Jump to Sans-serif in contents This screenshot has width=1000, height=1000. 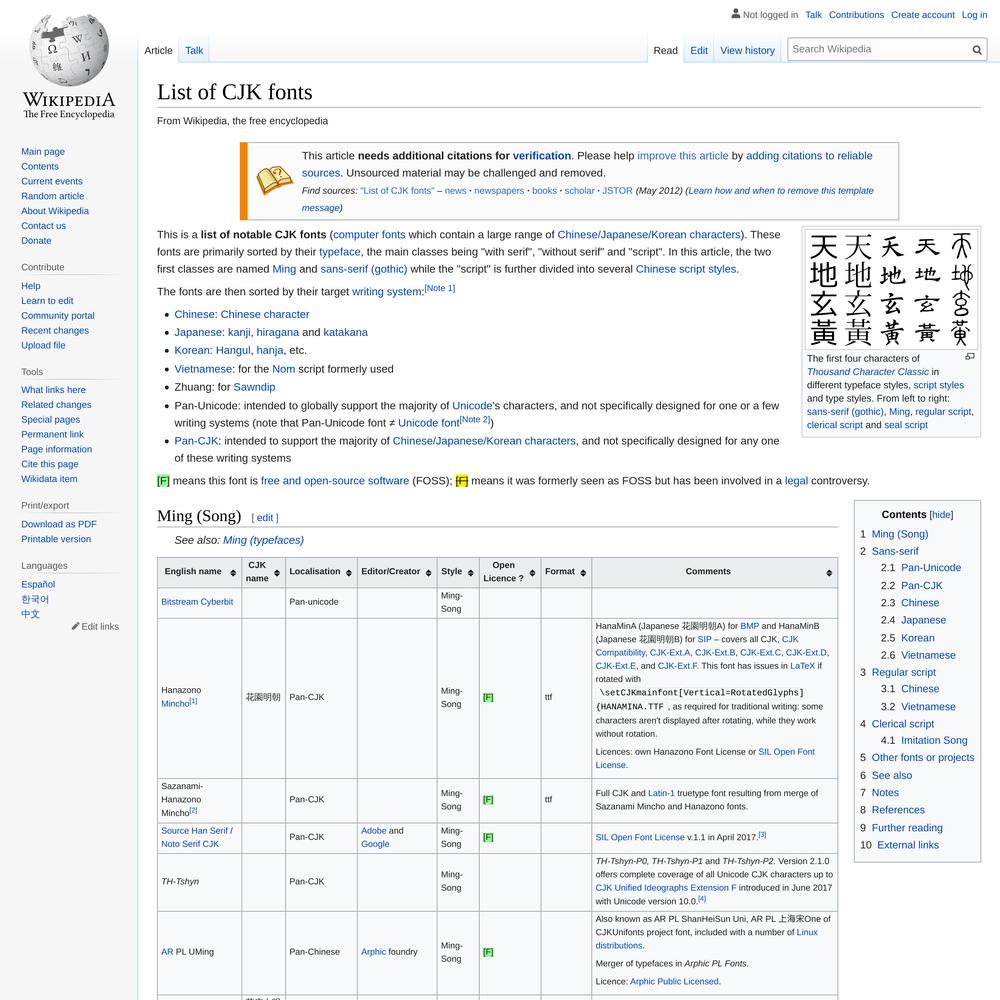pos(895,551)
